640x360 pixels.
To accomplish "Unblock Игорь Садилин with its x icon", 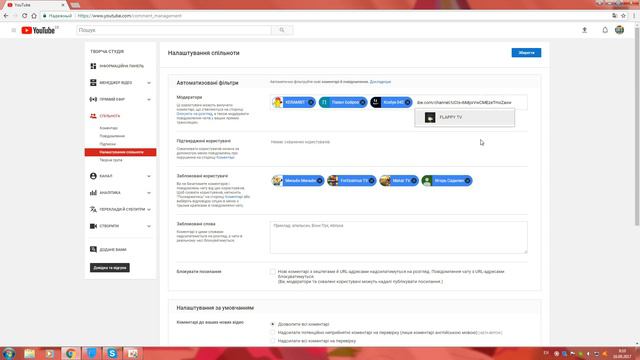I will pos(467,180).
